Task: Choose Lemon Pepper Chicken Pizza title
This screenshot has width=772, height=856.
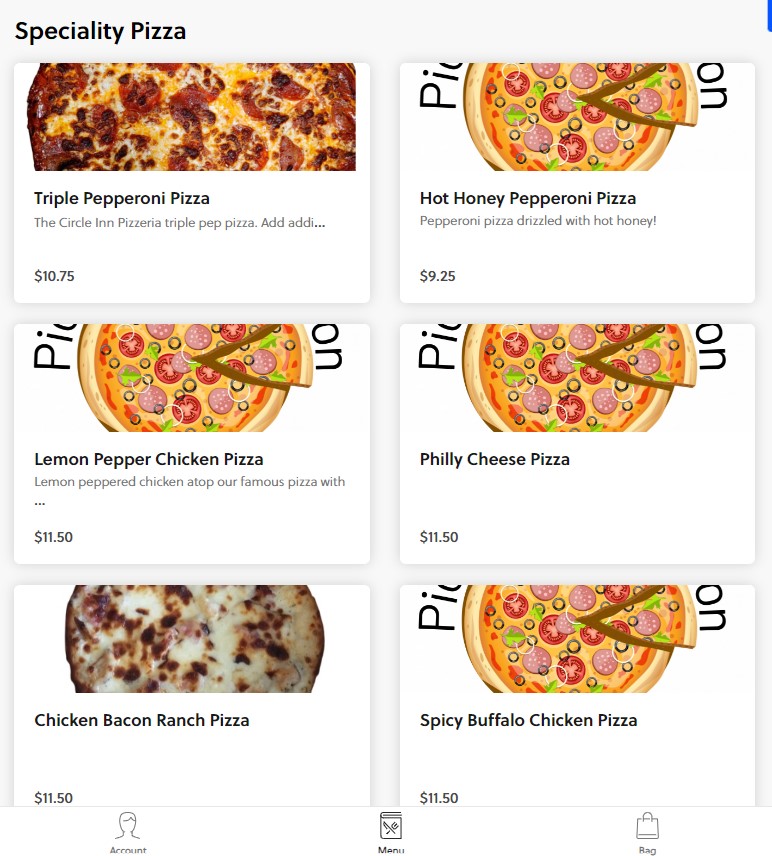Action: (x=149, y=459)
